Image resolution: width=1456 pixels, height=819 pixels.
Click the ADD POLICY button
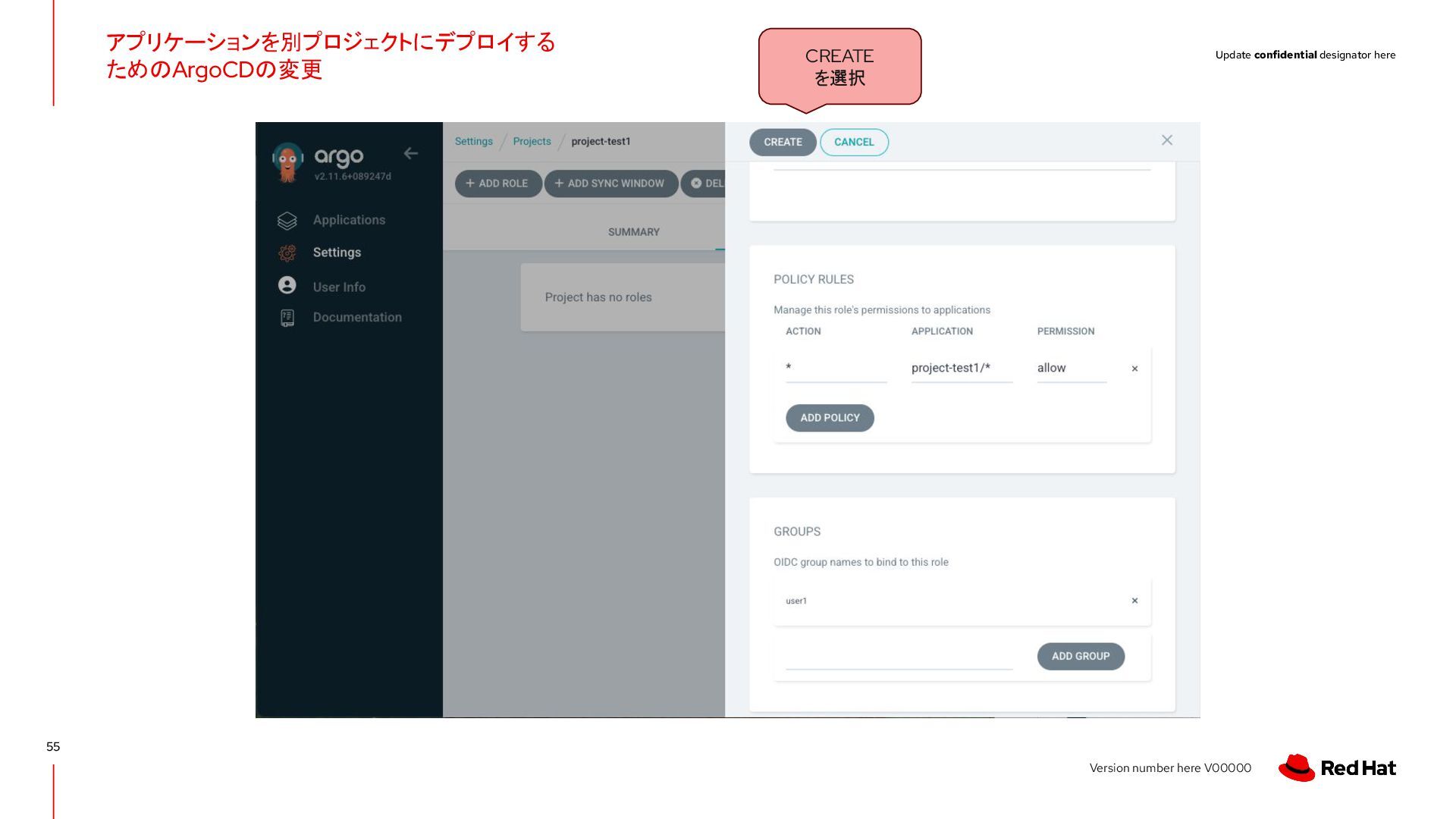pos(830,418)
